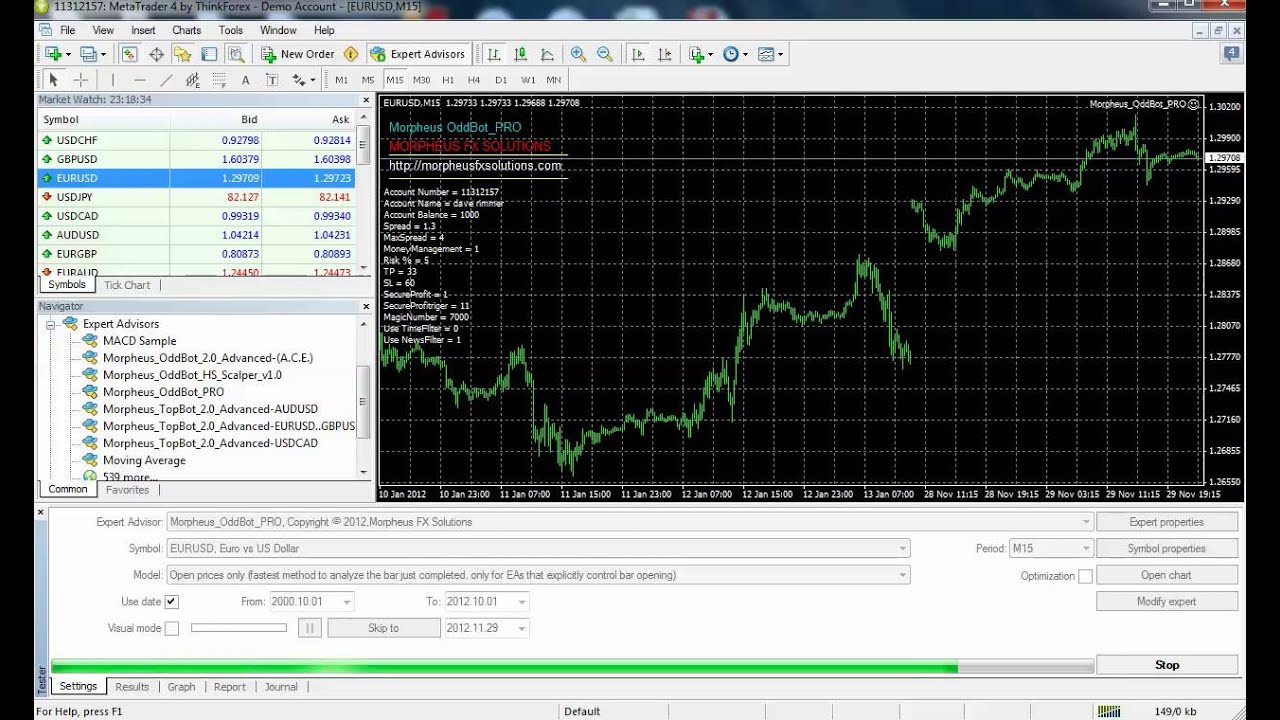Select the equidistant channel tool

click(x=193, y=80)
